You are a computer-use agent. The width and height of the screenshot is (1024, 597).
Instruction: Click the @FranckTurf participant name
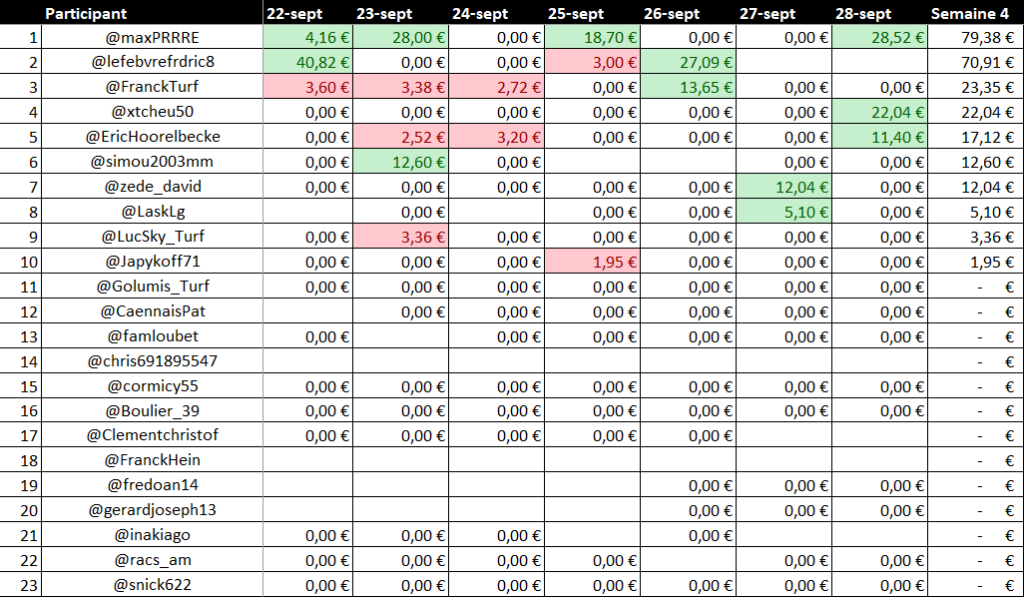[153, 87]
